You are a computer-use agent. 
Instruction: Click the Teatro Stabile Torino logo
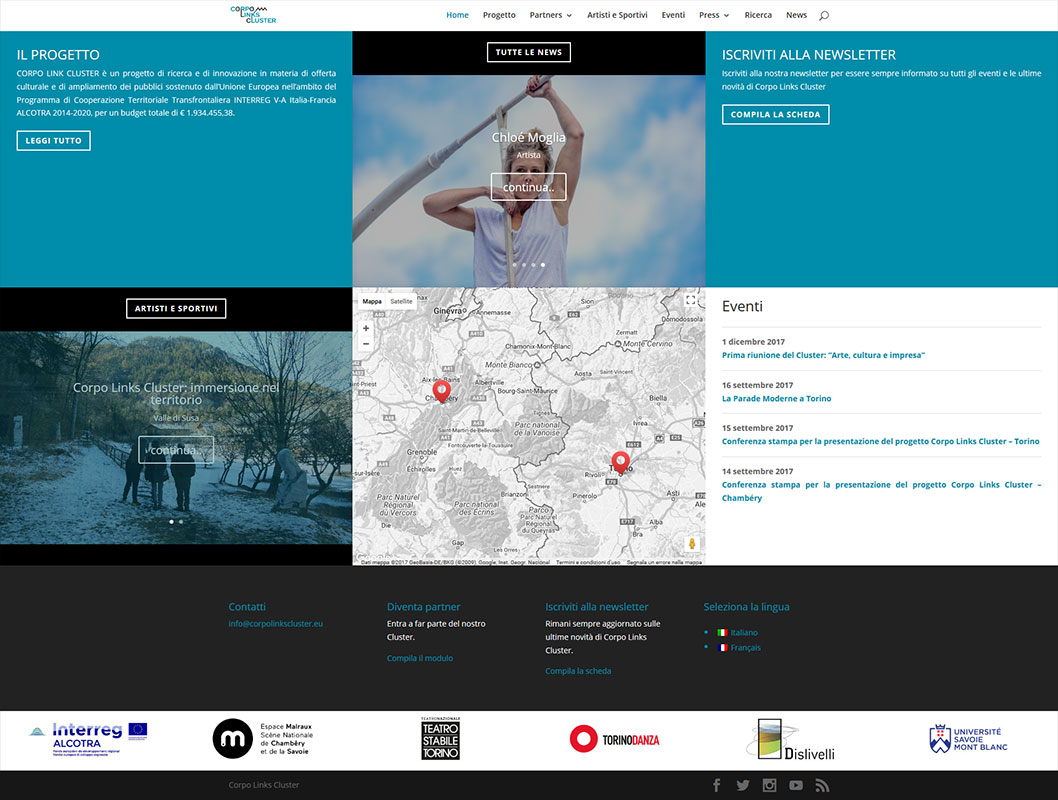pos(441,739)
